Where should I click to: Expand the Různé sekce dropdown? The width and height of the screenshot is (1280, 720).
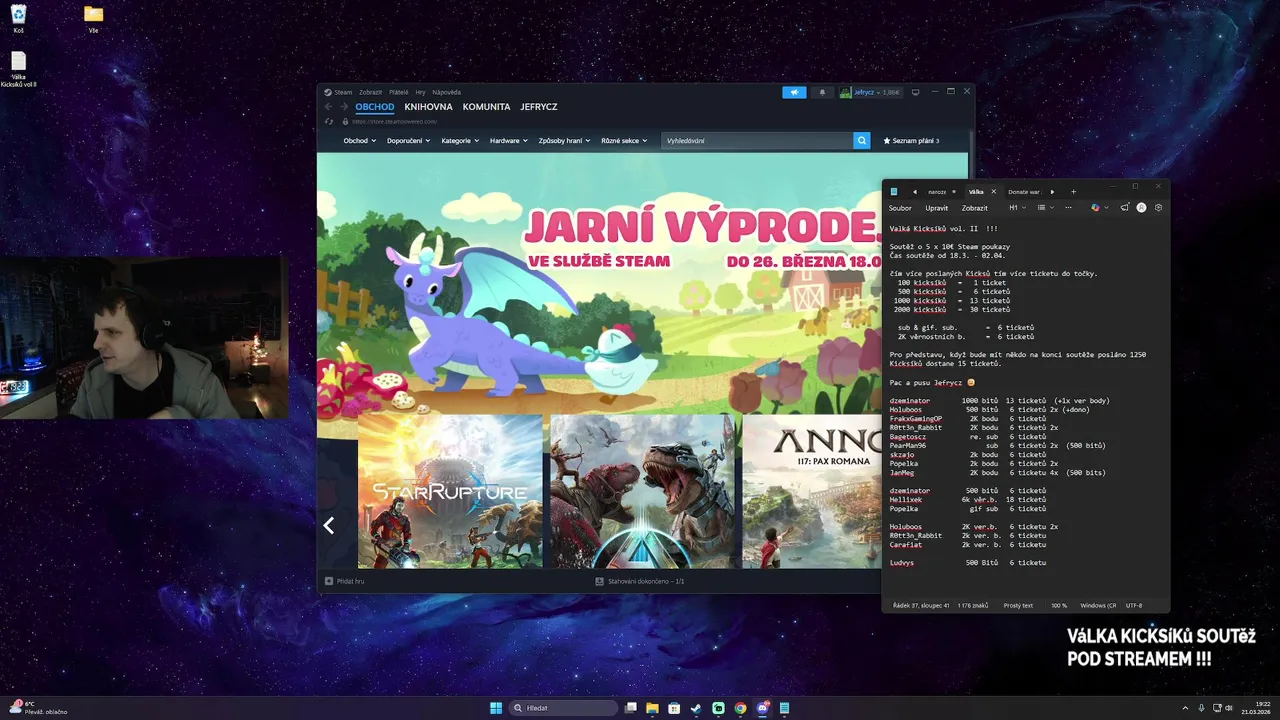point(624,141)
